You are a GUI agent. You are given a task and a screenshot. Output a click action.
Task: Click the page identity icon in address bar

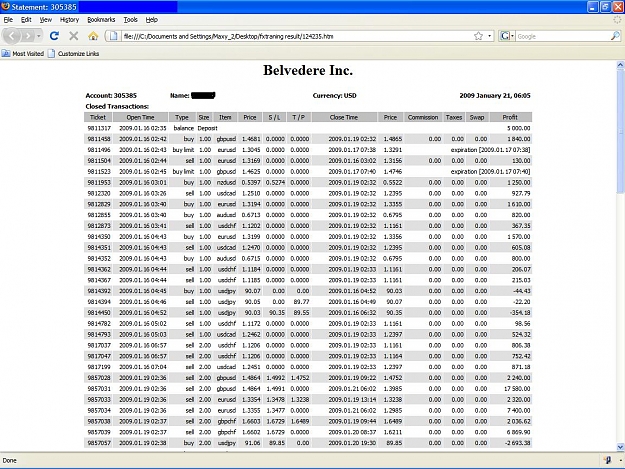114,36
